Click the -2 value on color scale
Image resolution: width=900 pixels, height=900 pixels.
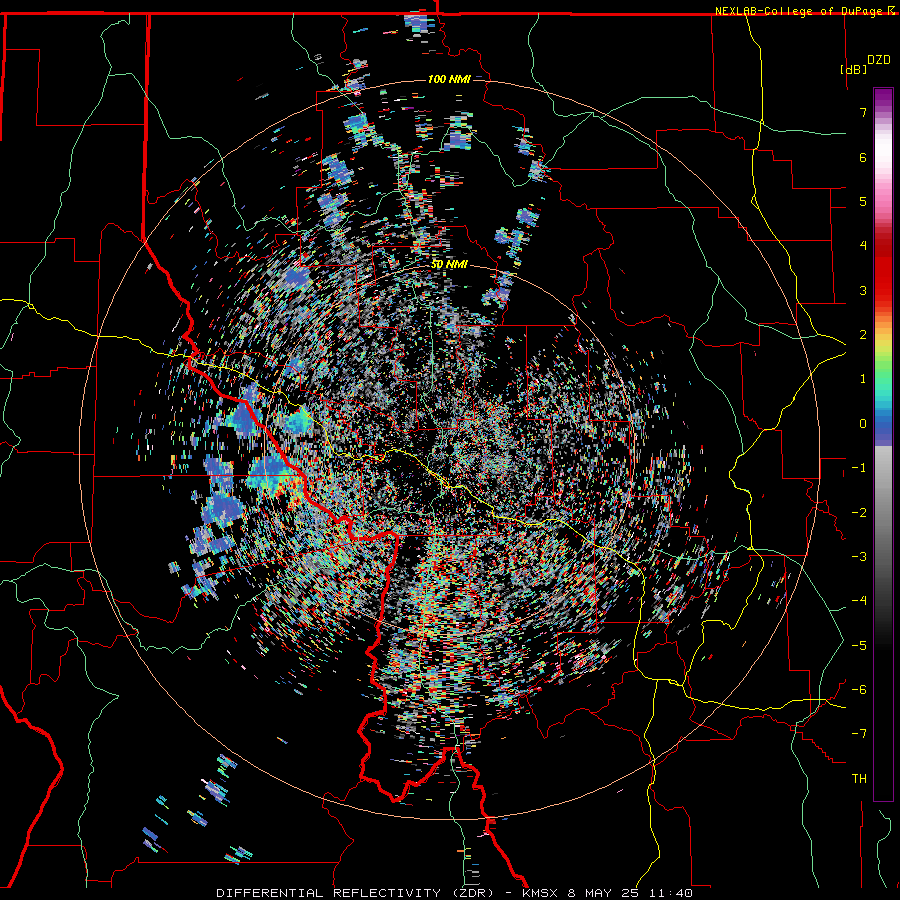click(859, 513)
